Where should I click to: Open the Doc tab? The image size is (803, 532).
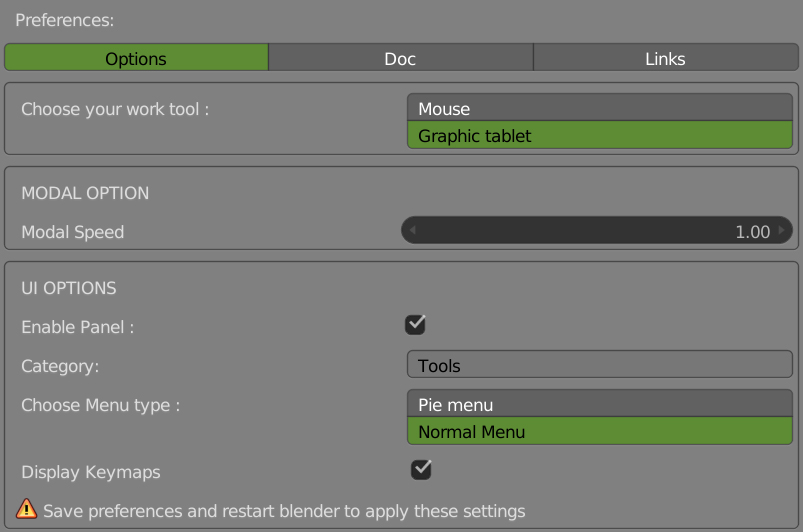(400, 57)
